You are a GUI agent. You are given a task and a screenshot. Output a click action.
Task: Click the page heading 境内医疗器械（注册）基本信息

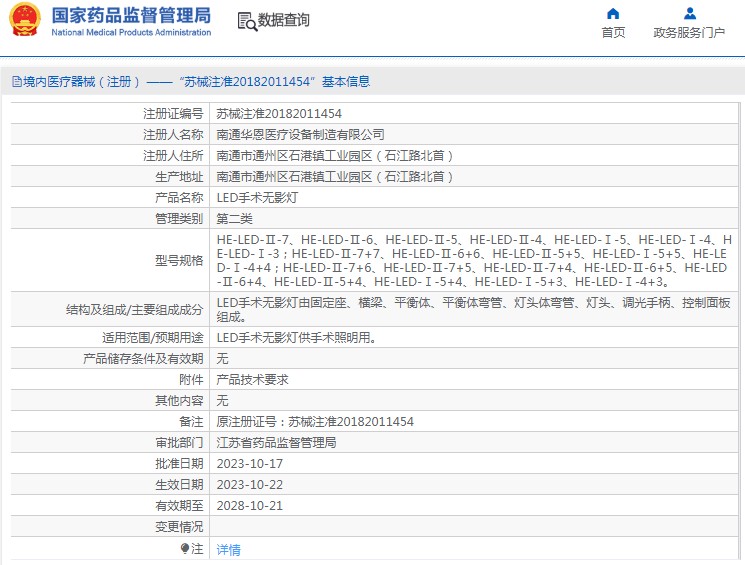[x=196, y=82]
